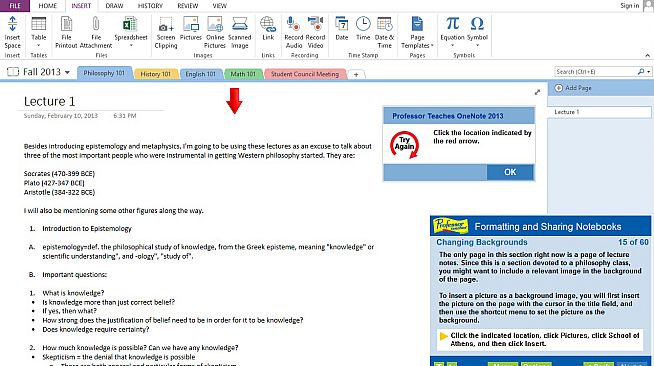Open the REVIEW ribbon tab
This screenshot has height=366, width=654.
point(188,6)
